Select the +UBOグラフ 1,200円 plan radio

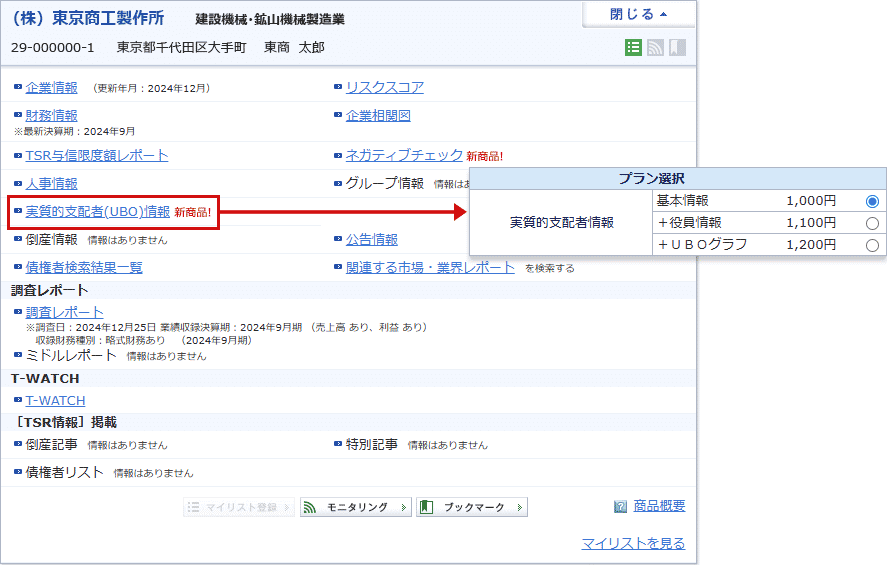[872, 245]
